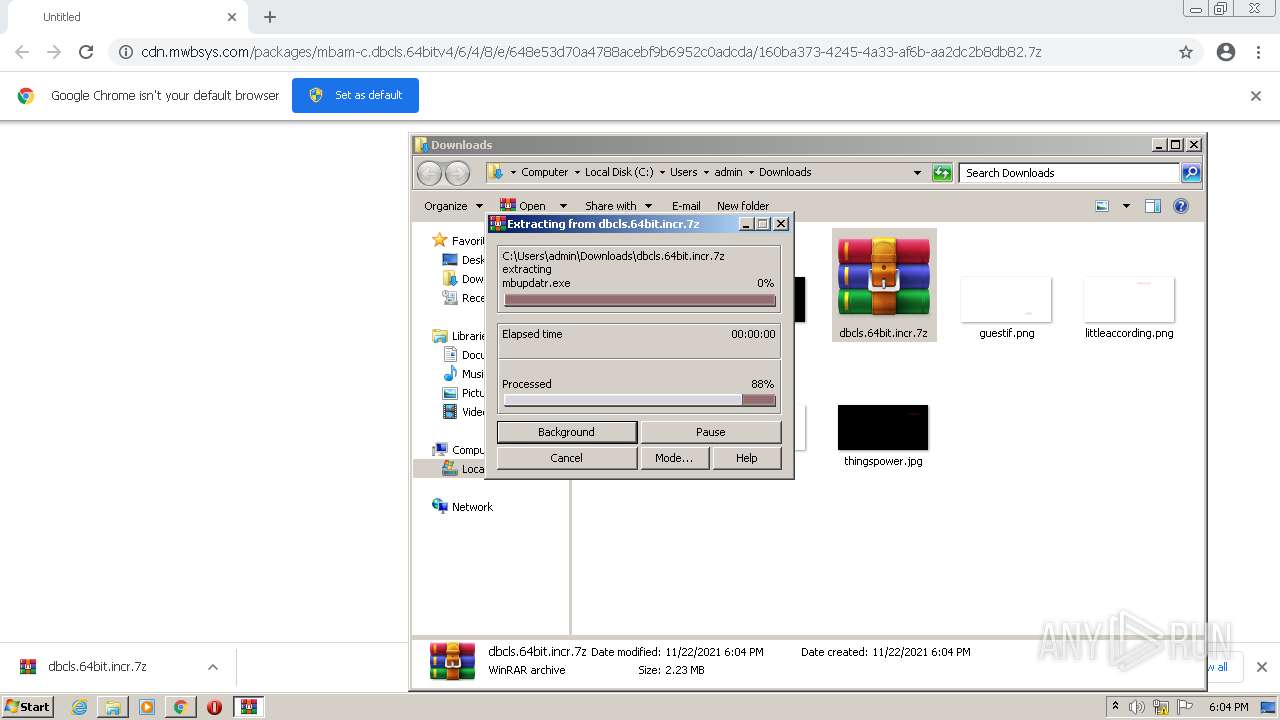Click the dbcls.64bit.incr.7z download shelf item
The width and height of the screenshot is (1280, 720).
97,667
